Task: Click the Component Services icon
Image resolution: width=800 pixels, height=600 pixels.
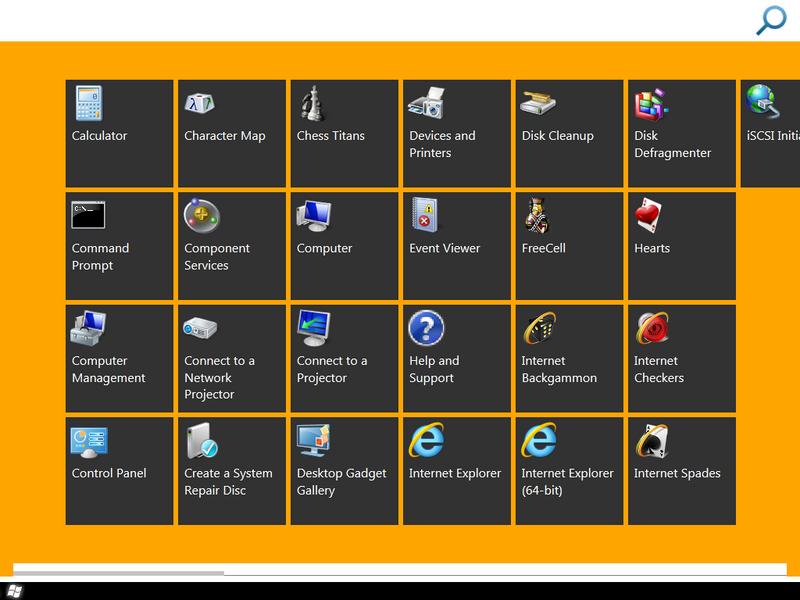Action: (202, 215)
